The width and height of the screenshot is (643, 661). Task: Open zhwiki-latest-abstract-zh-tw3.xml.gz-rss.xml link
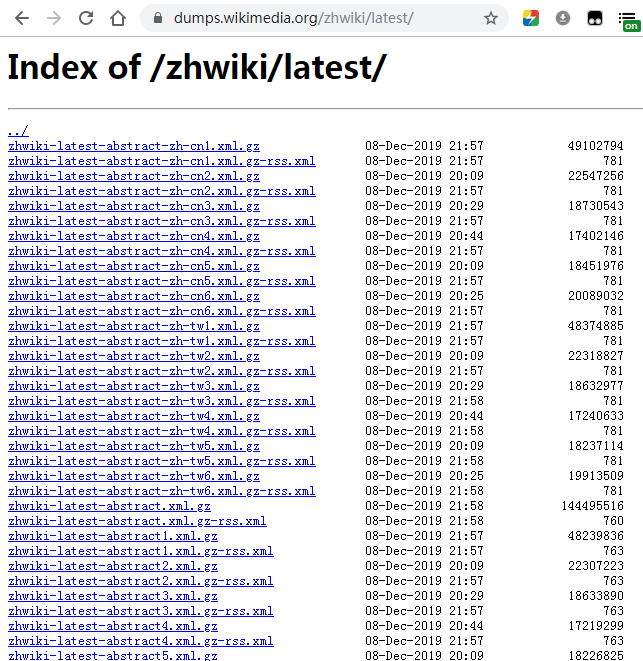[161, 401]
